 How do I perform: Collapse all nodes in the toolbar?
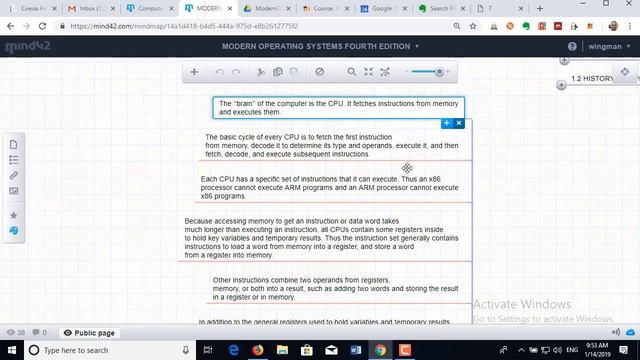click(369, 72)
